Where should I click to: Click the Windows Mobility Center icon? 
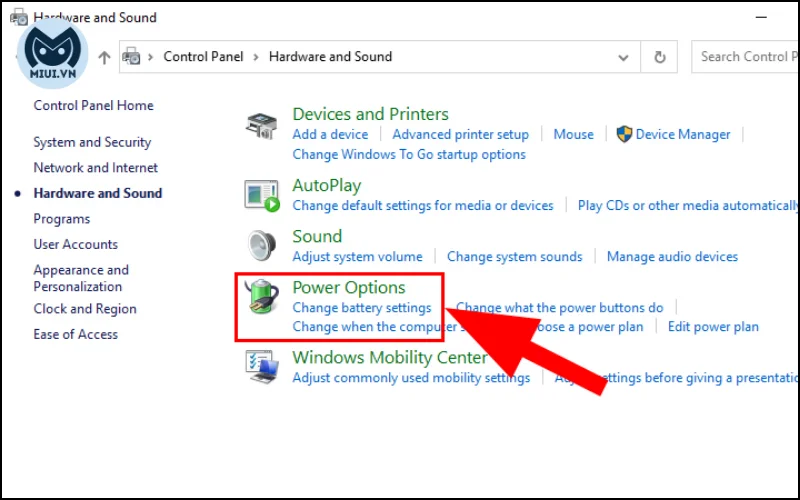click(262, 366)
